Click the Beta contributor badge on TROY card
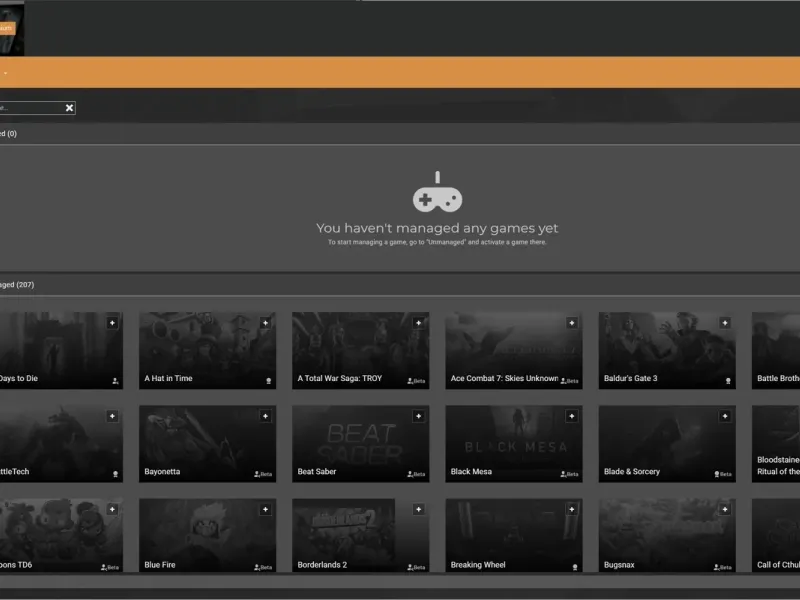This screenshot has height=600, width=800. [x=416, y=381]
